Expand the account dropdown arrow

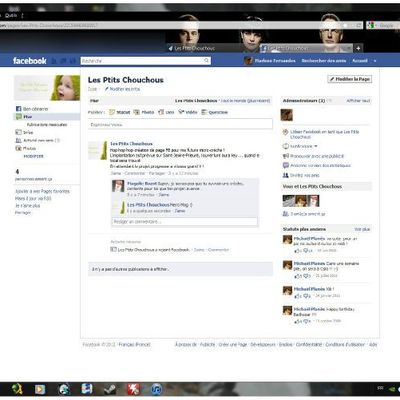(x=375, y=61)
